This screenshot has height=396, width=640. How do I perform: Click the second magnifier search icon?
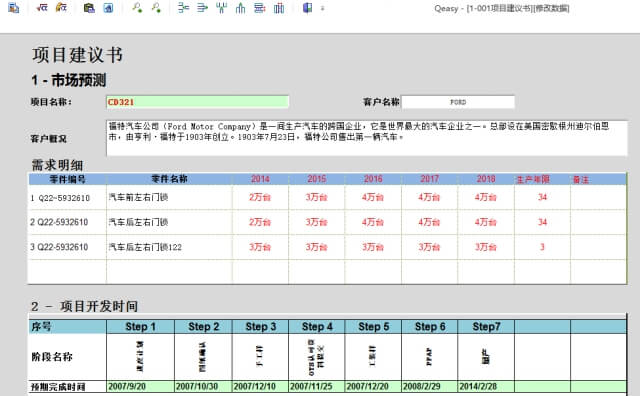[156, 8]
